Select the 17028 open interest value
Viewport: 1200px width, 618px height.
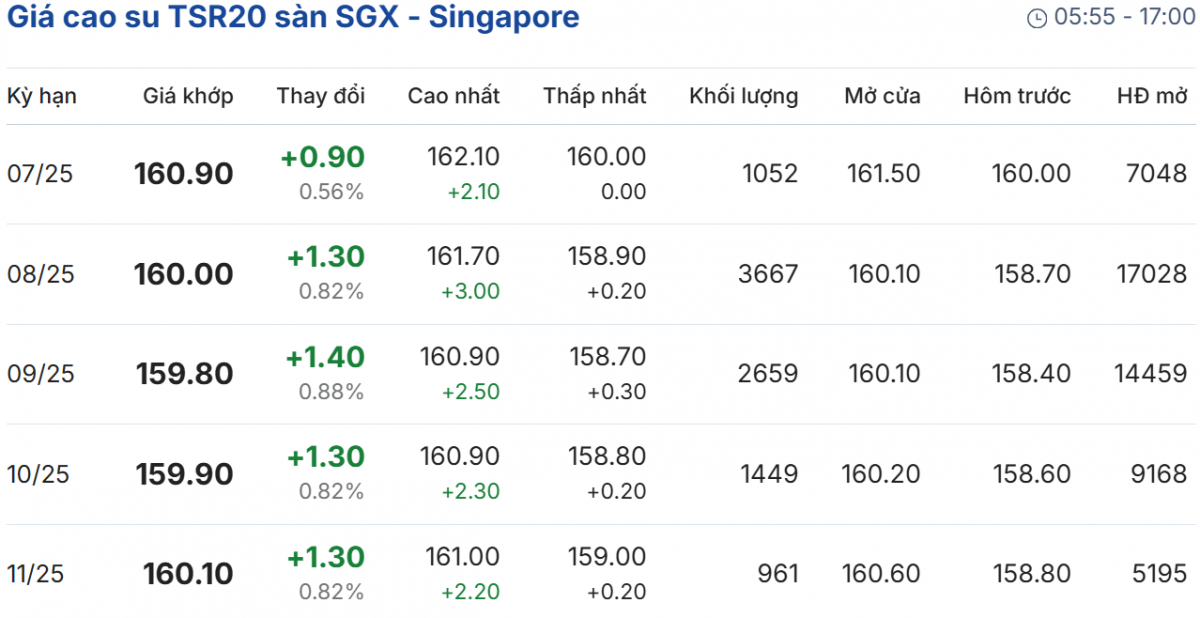pyautogui.click(x=1152, y=274)
